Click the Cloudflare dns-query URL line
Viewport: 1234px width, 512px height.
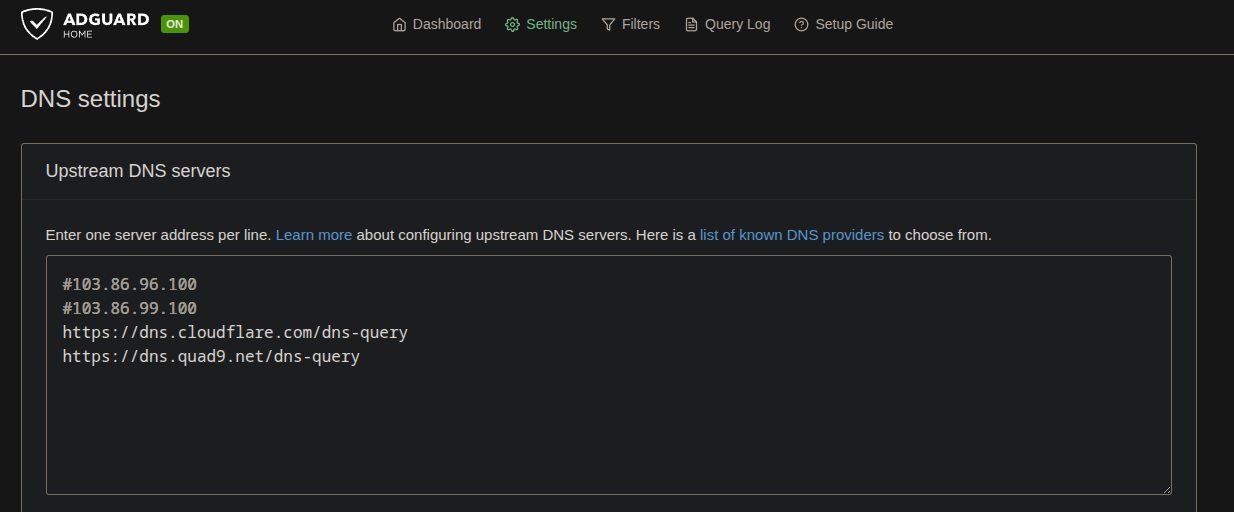point(235,332)
